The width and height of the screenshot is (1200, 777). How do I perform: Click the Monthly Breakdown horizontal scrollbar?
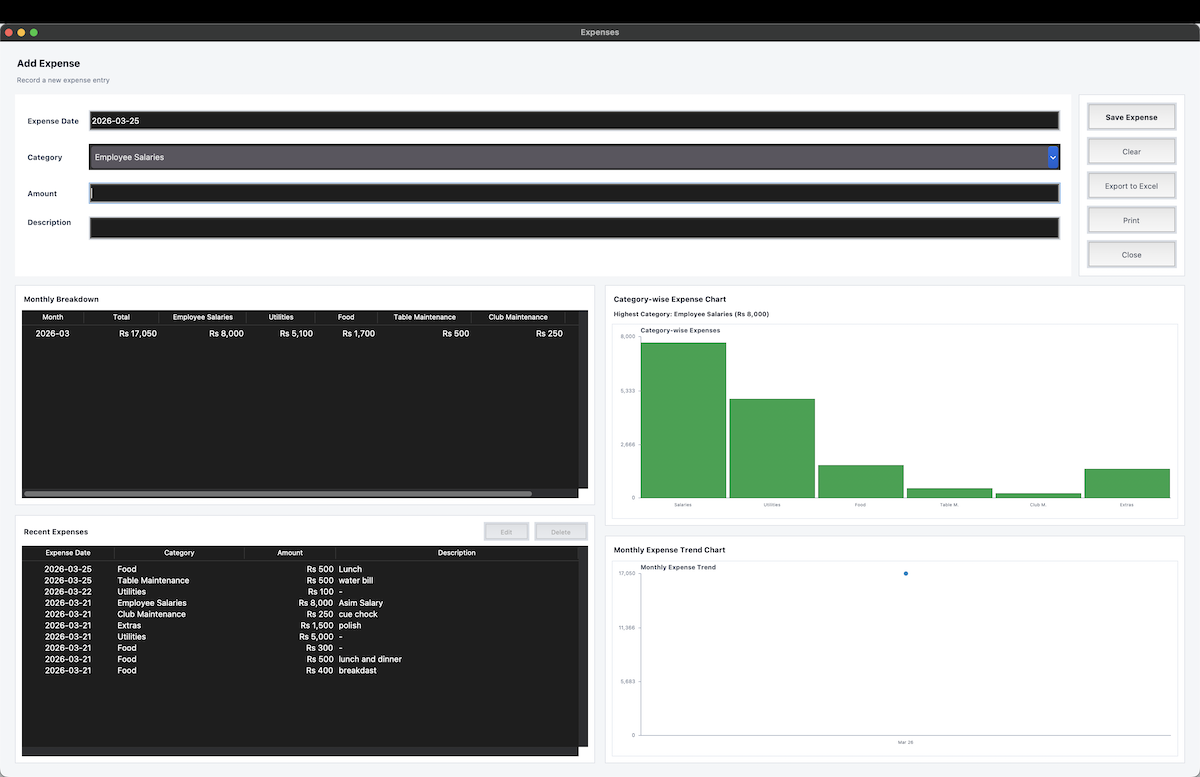click(278, 493)
